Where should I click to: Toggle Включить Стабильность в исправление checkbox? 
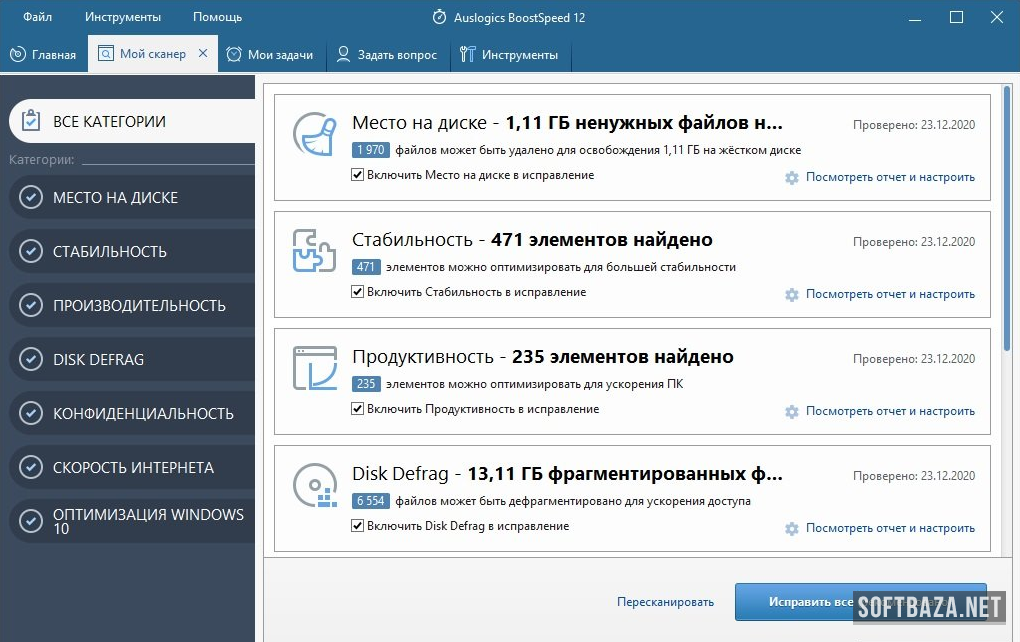358,292
